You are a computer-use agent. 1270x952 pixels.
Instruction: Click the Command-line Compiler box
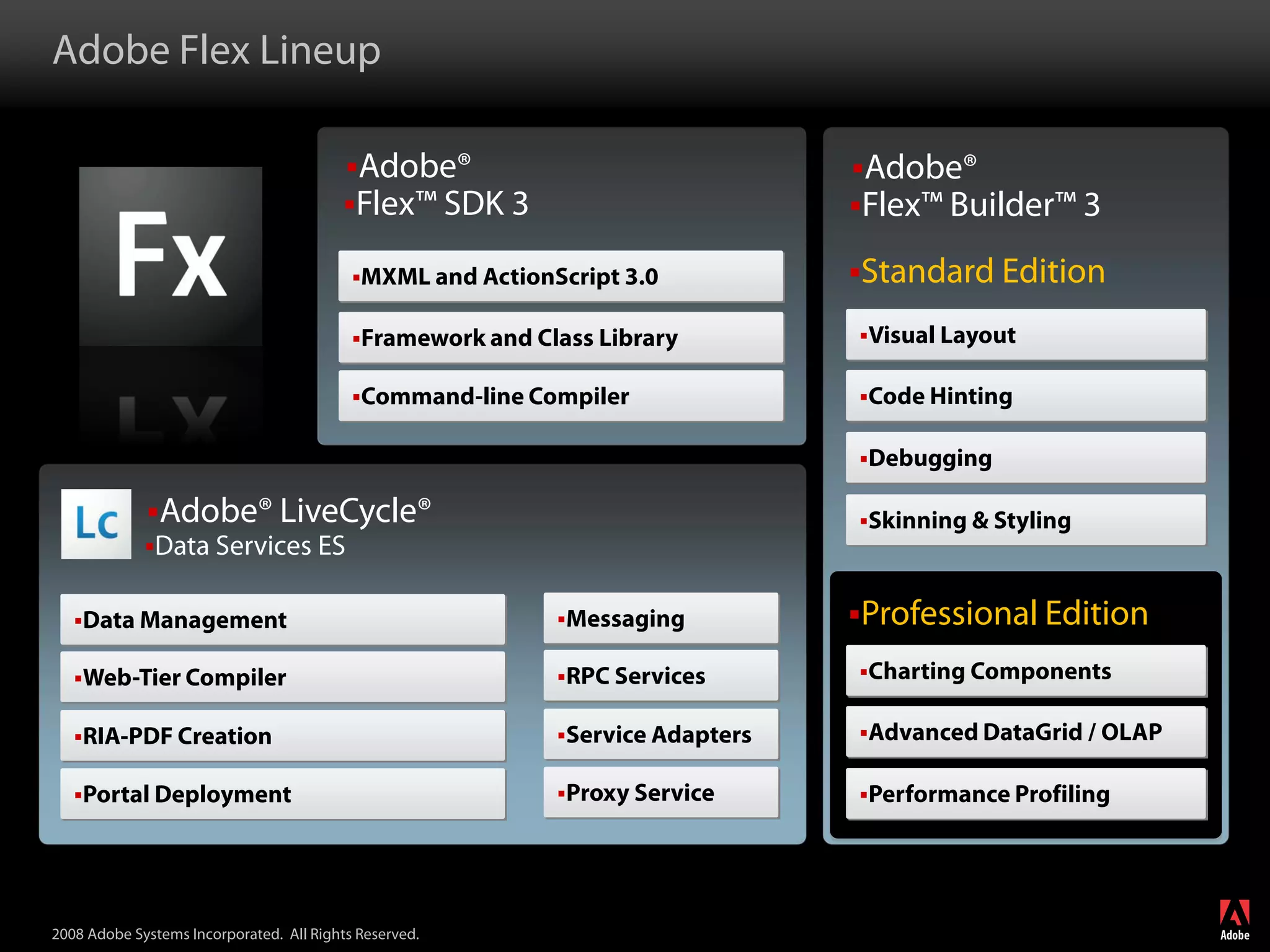click(x=561, y=396)
